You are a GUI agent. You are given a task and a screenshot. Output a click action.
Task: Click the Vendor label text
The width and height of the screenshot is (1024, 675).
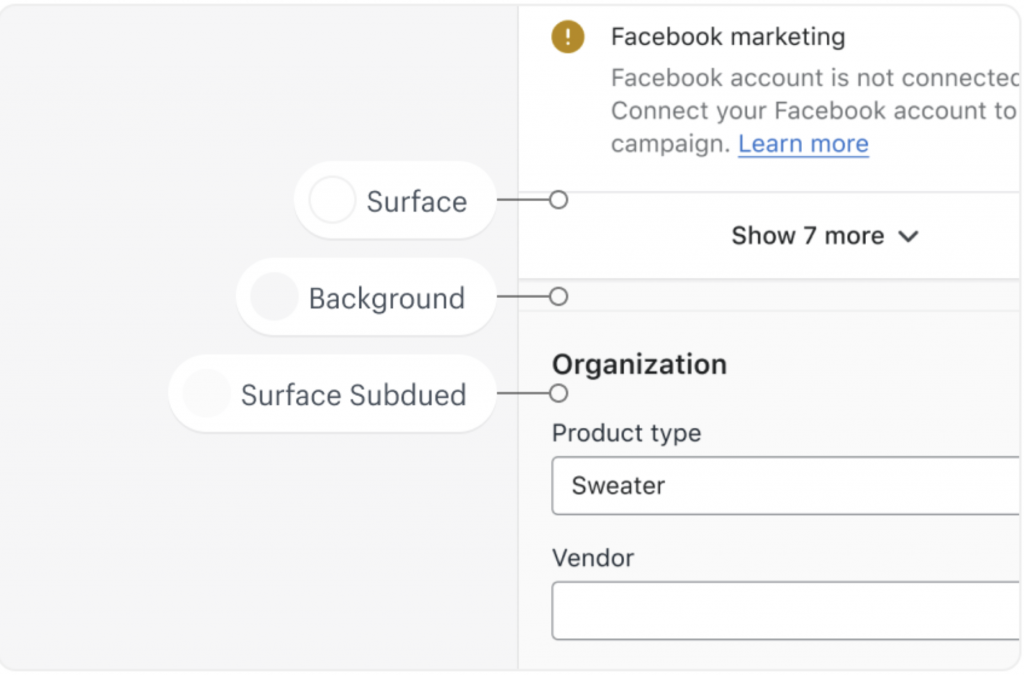[x=593, y=557]
